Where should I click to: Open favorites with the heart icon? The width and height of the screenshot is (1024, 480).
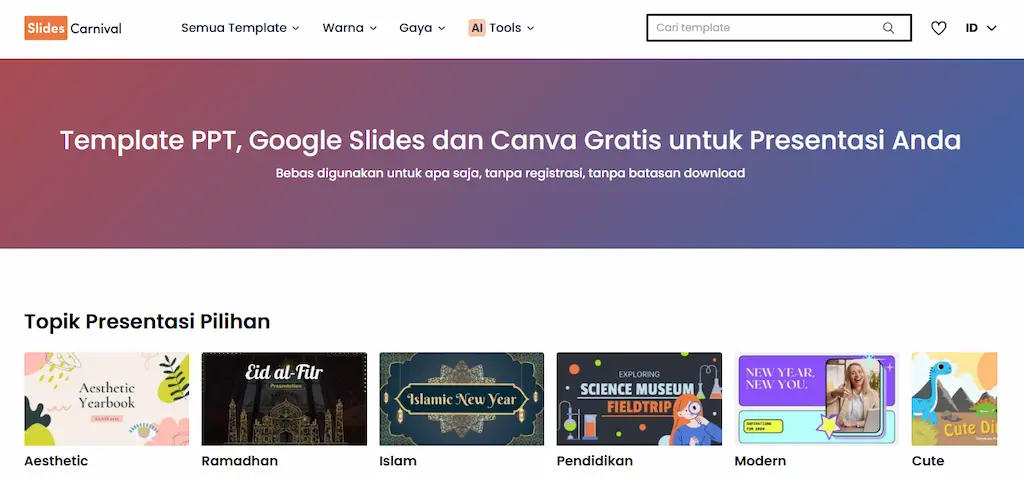pyautogui.click(x=938, y=28)
